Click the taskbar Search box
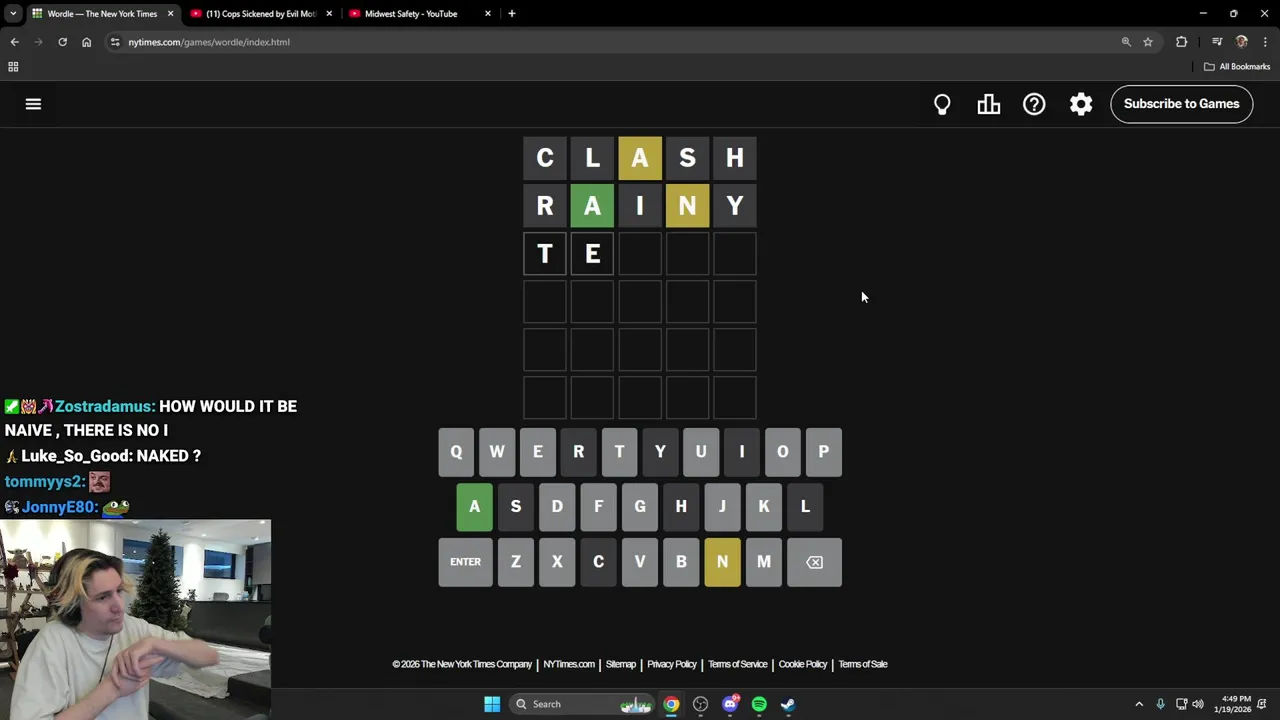The image size is (1280, 720). 583,704
